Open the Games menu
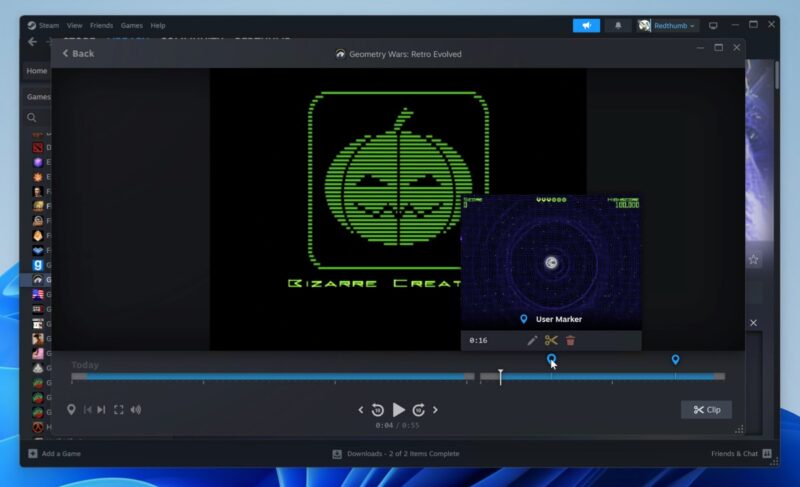 pos(132,25)
